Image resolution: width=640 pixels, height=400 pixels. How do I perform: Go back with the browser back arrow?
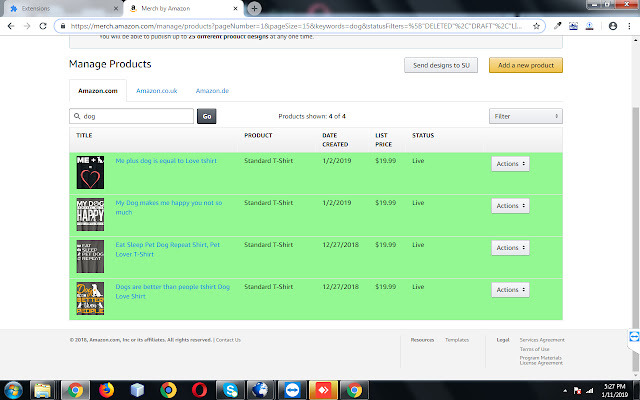tap(11, 26)
